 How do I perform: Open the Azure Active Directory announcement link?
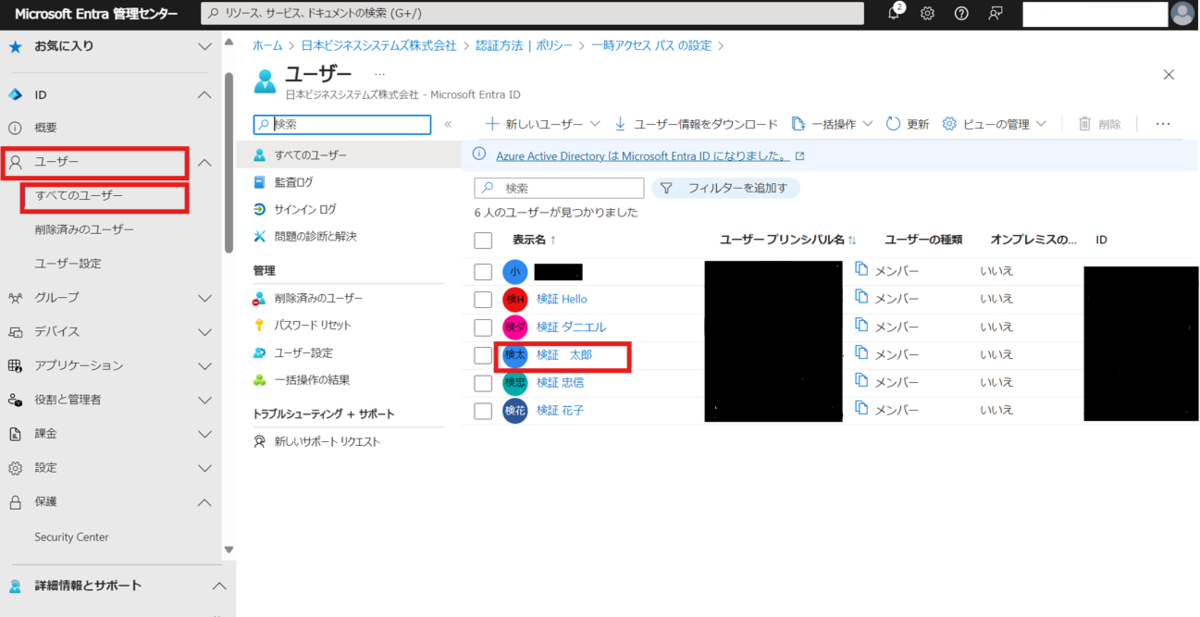[x=642, y=156]
